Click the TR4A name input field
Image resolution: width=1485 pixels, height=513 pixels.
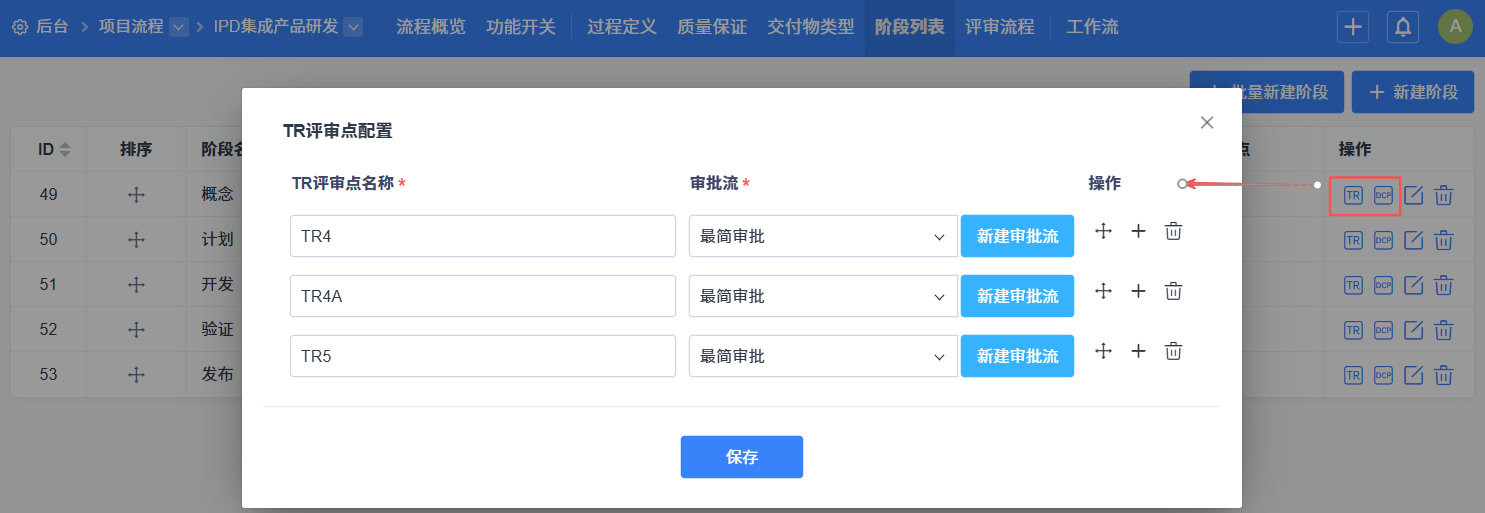[x=483, y=297]
